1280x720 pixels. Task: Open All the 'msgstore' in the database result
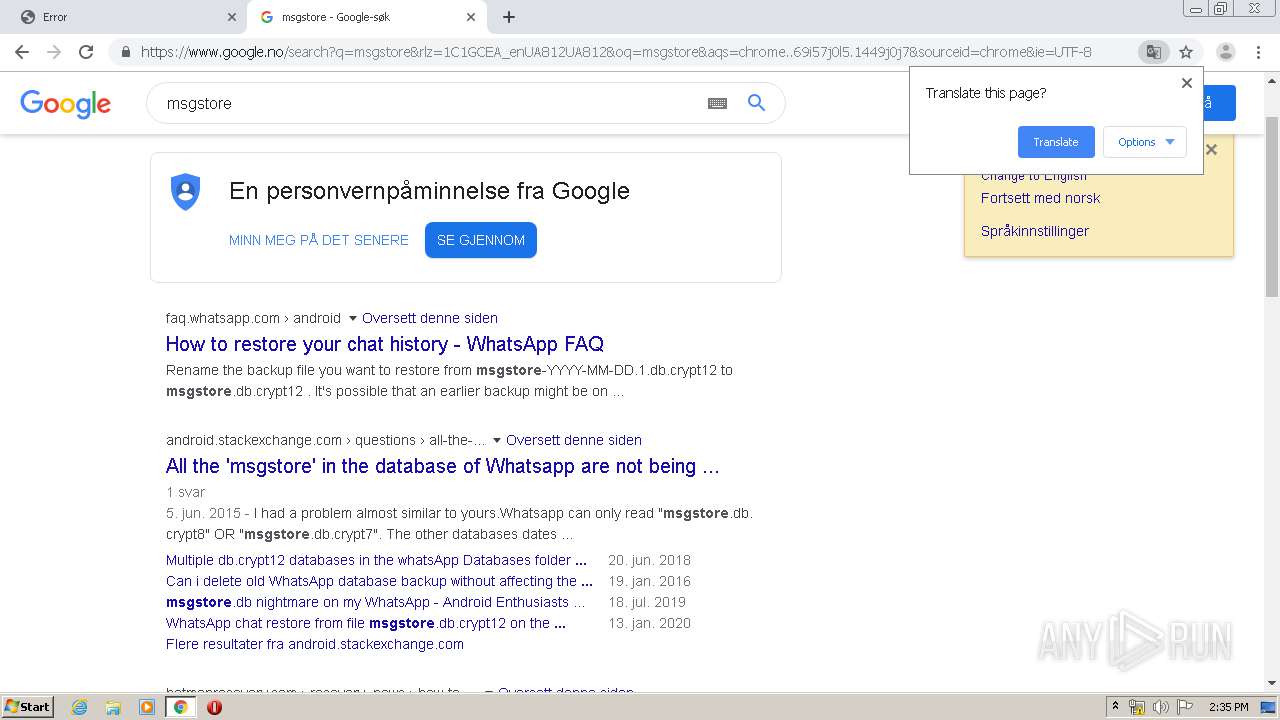point(443,466)
